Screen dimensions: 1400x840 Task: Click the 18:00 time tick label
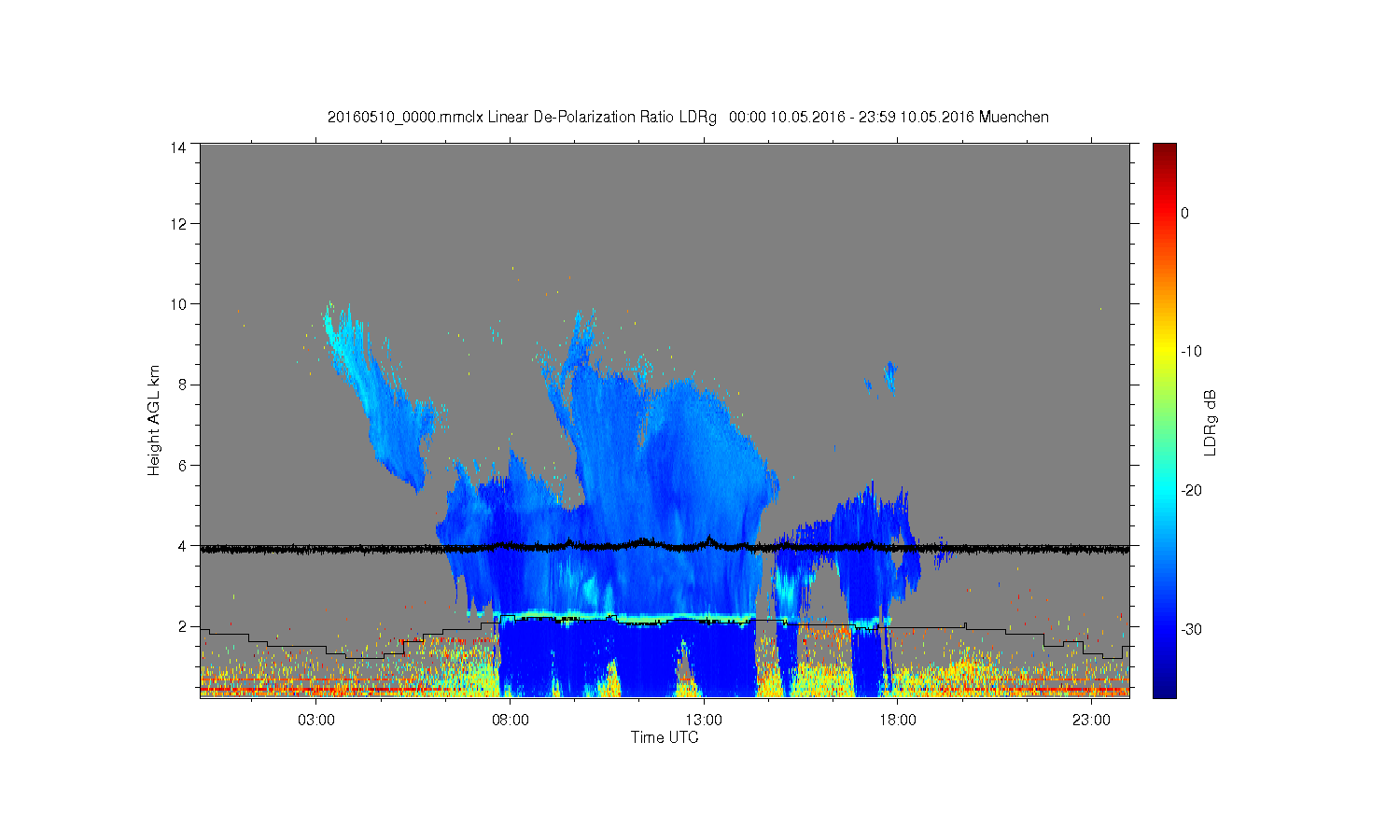(x=898, y=720)
